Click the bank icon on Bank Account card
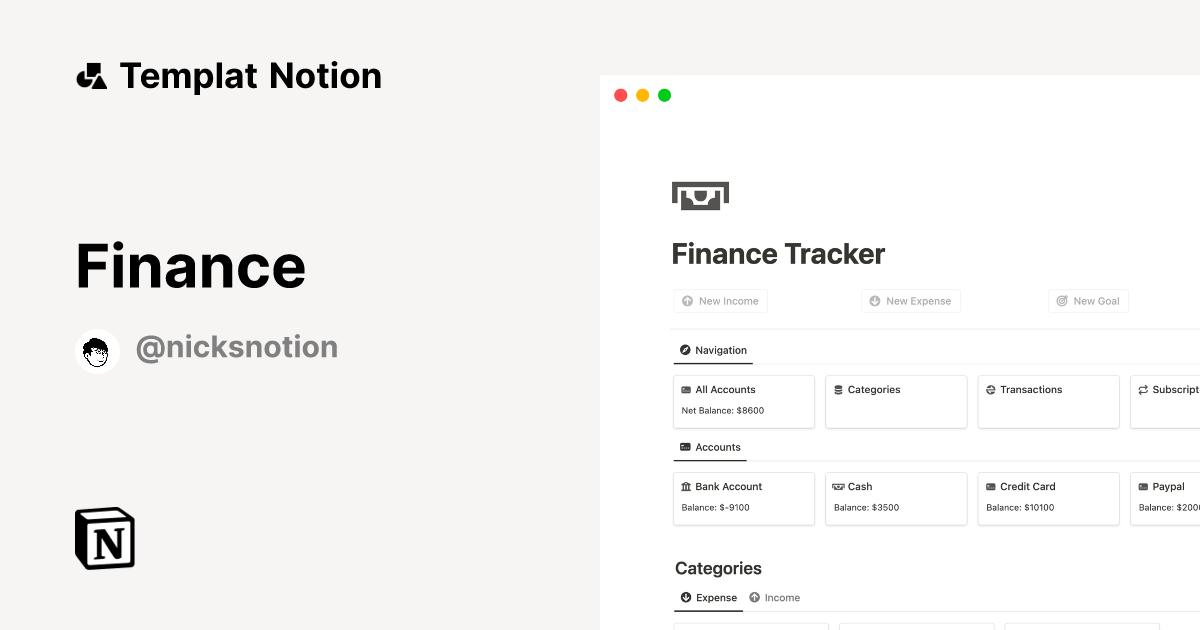1200x630 pixels. pos(686,486)
